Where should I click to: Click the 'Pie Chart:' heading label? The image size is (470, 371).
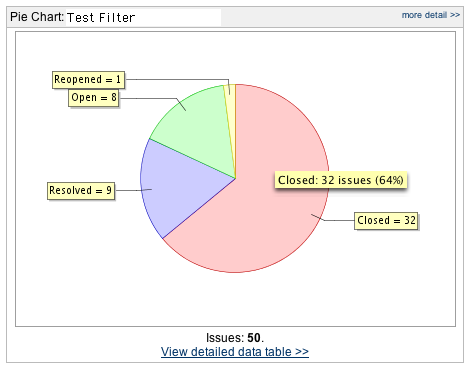coord(37,17)
